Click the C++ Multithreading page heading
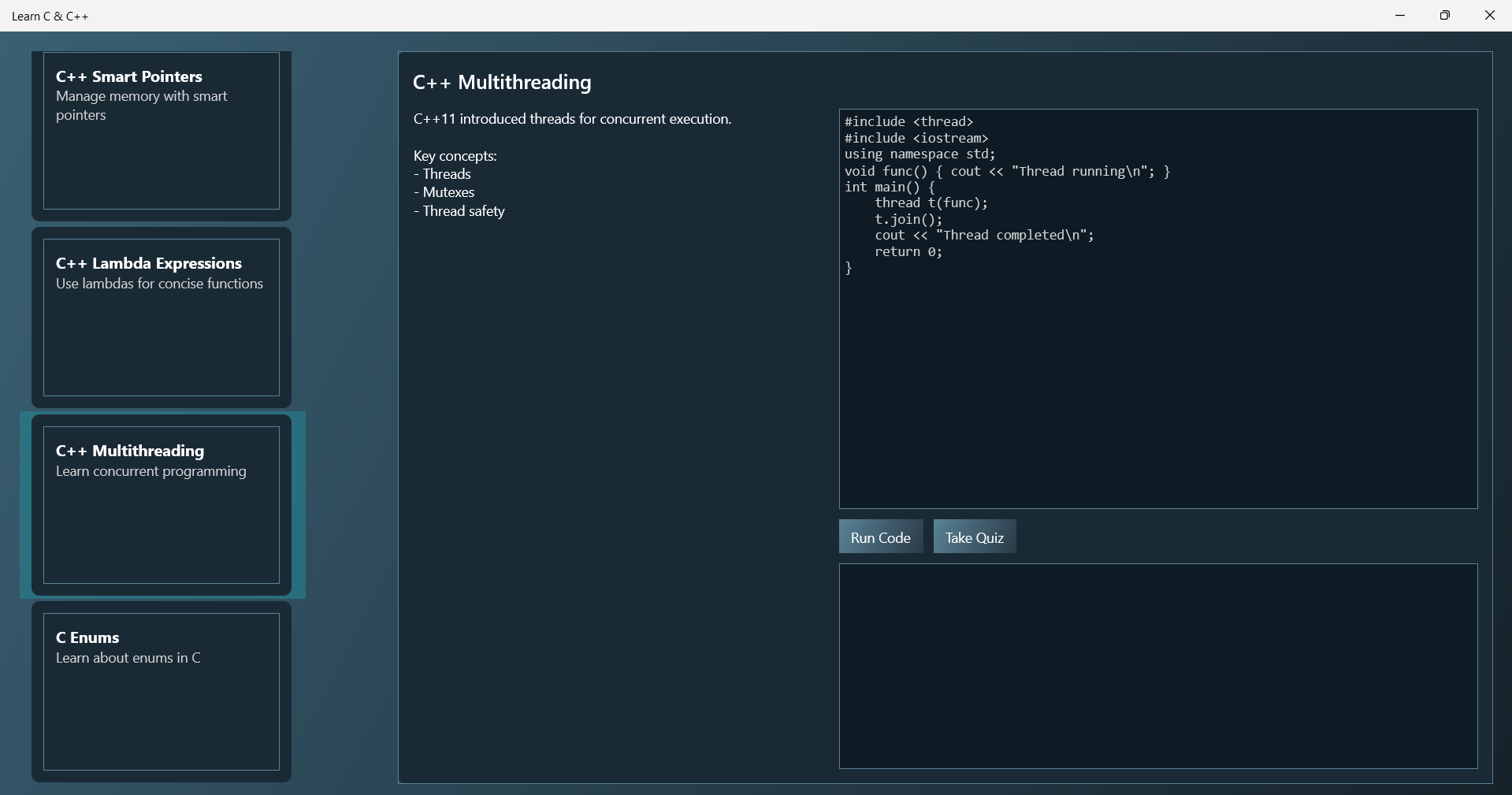1512x795 pixels. 502,82
